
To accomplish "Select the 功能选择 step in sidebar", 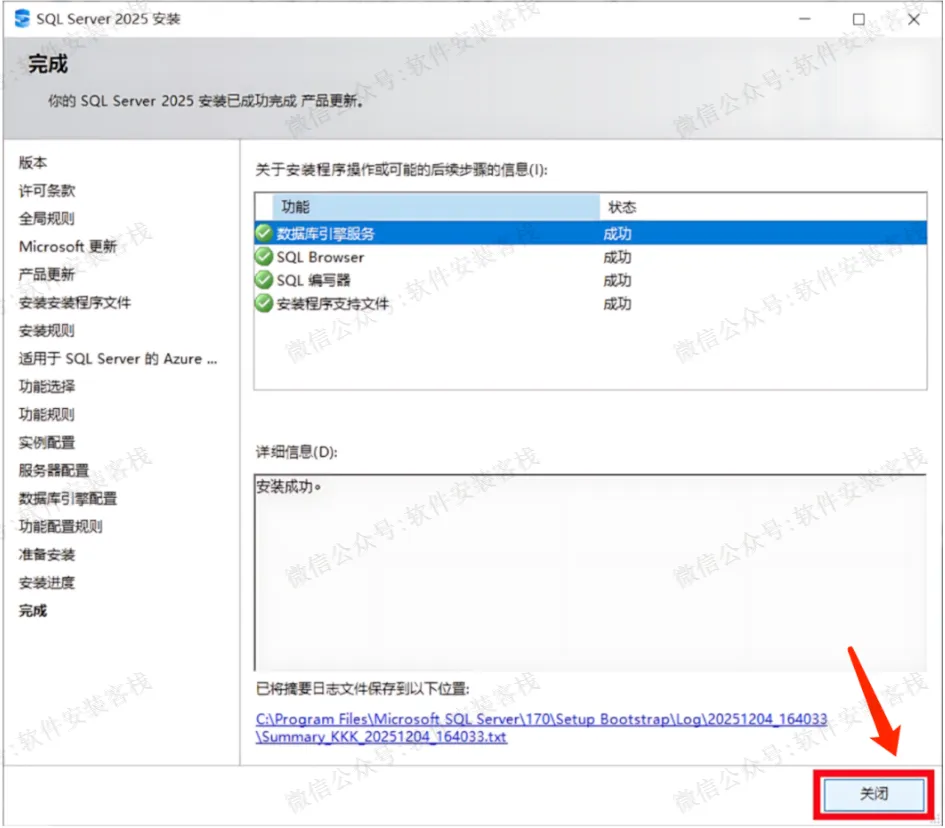I will 46,386.
